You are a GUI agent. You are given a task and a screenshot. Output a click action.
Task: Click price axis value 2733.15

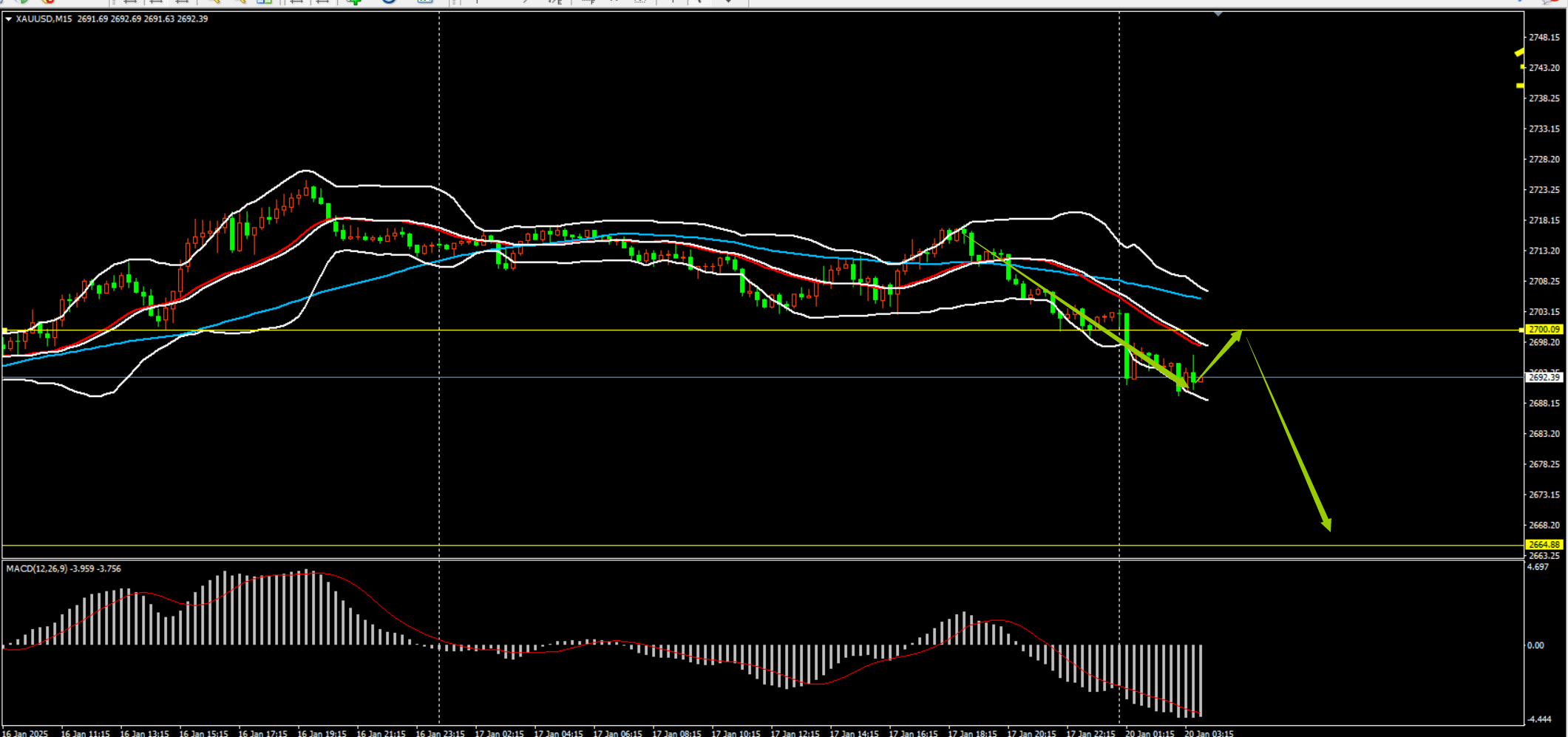click(1544, 129)
